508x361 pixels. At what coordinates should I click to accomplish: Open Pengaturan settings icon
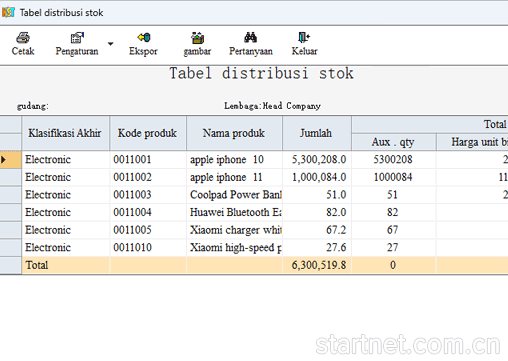[77, 38]
